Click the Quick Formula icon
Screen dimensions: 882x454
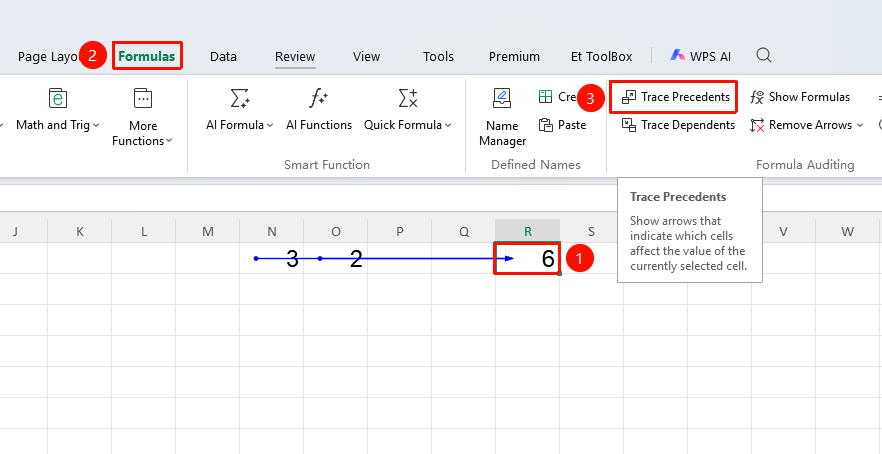point(407,98)
